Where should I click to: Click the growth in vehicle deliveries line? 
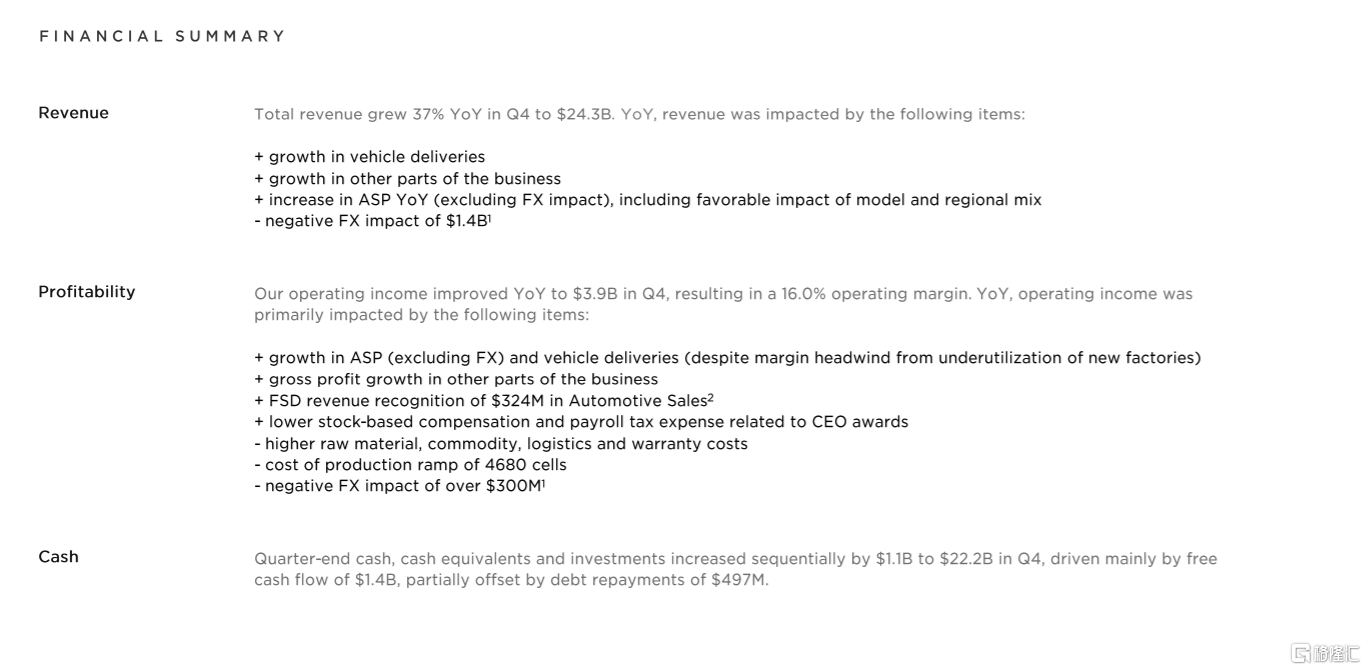point(370,157)
